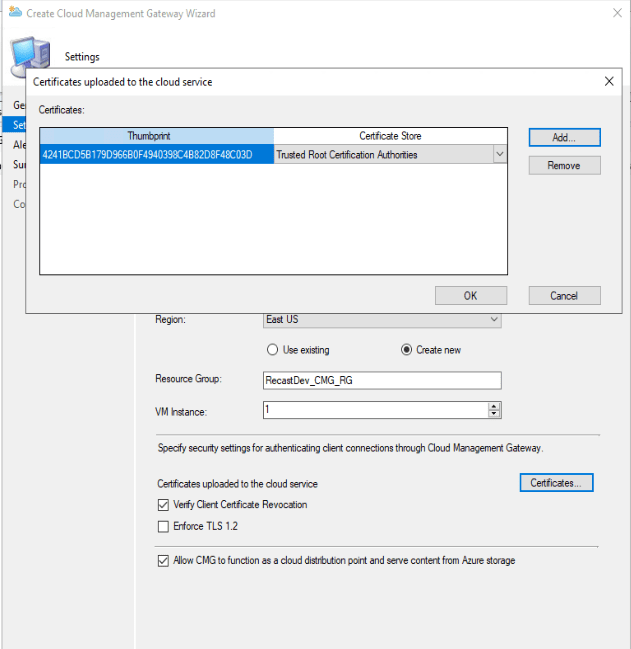The height and width of the screenshot is (649, 631).
Task: Select the 4241BCD5B179 thumbprint row
Action: click(156, 155)
